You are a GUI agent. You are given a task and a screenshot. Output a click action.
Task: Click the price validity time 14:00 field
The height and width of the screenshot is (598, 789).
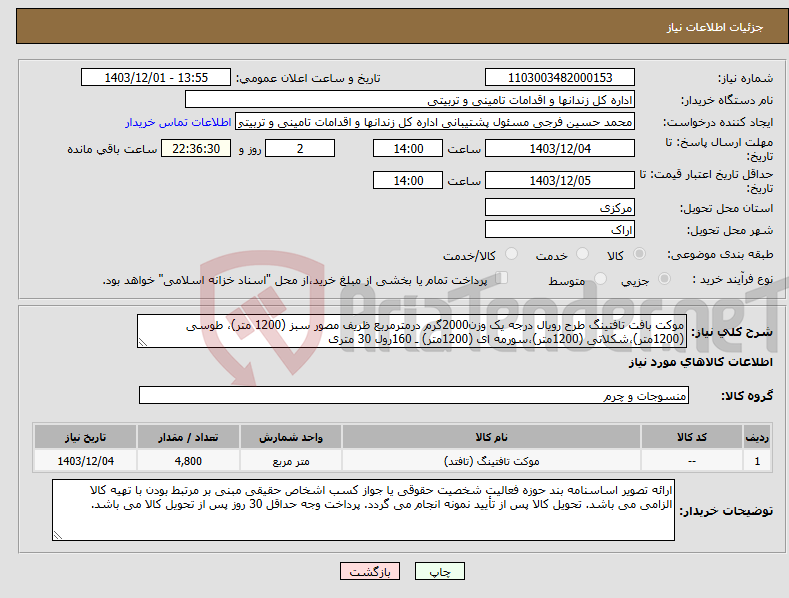[x=408, y=180]
